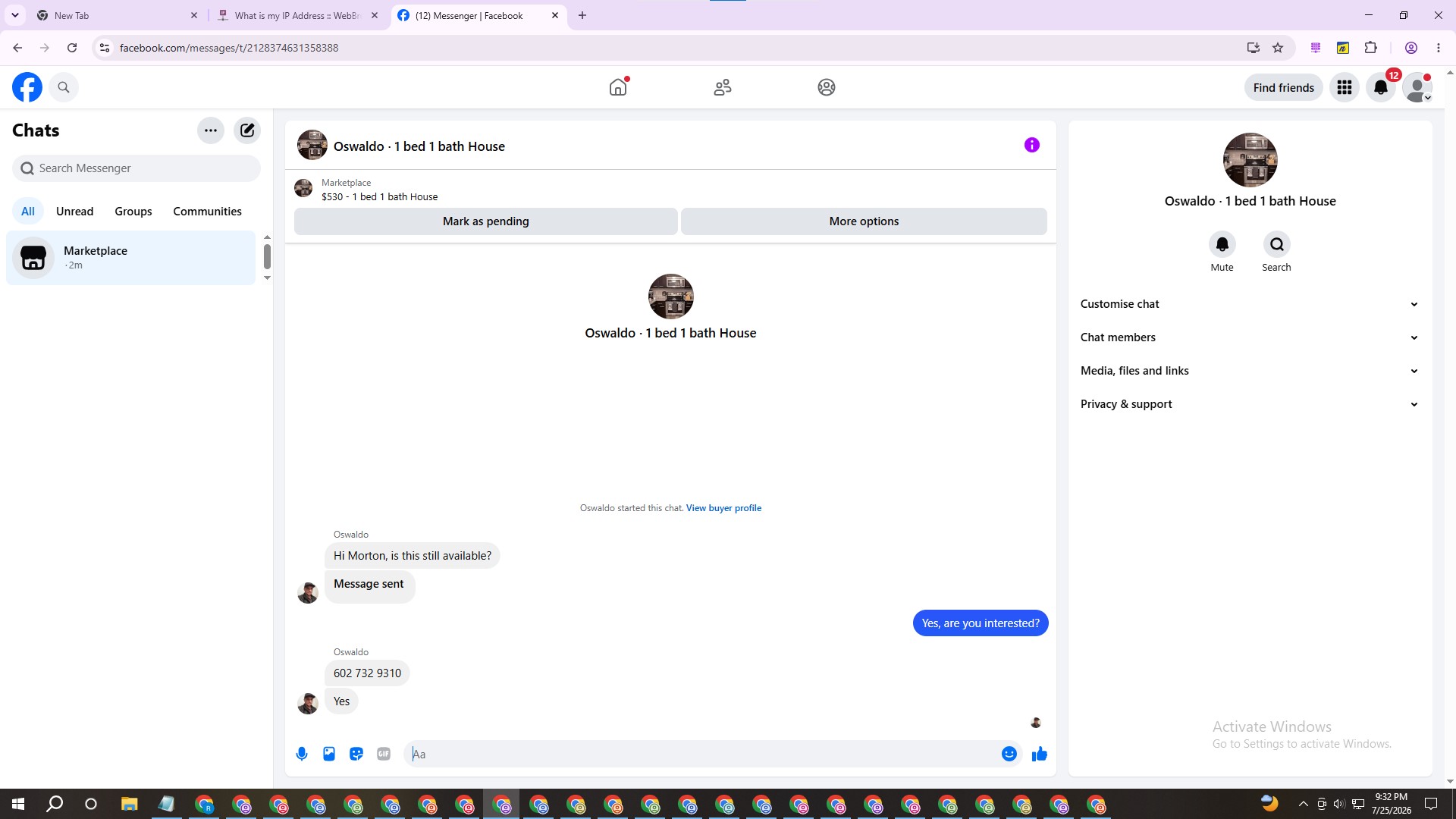Open the Groups icon in top navigation
This screenshot has width=1456, height=819.
827,87
